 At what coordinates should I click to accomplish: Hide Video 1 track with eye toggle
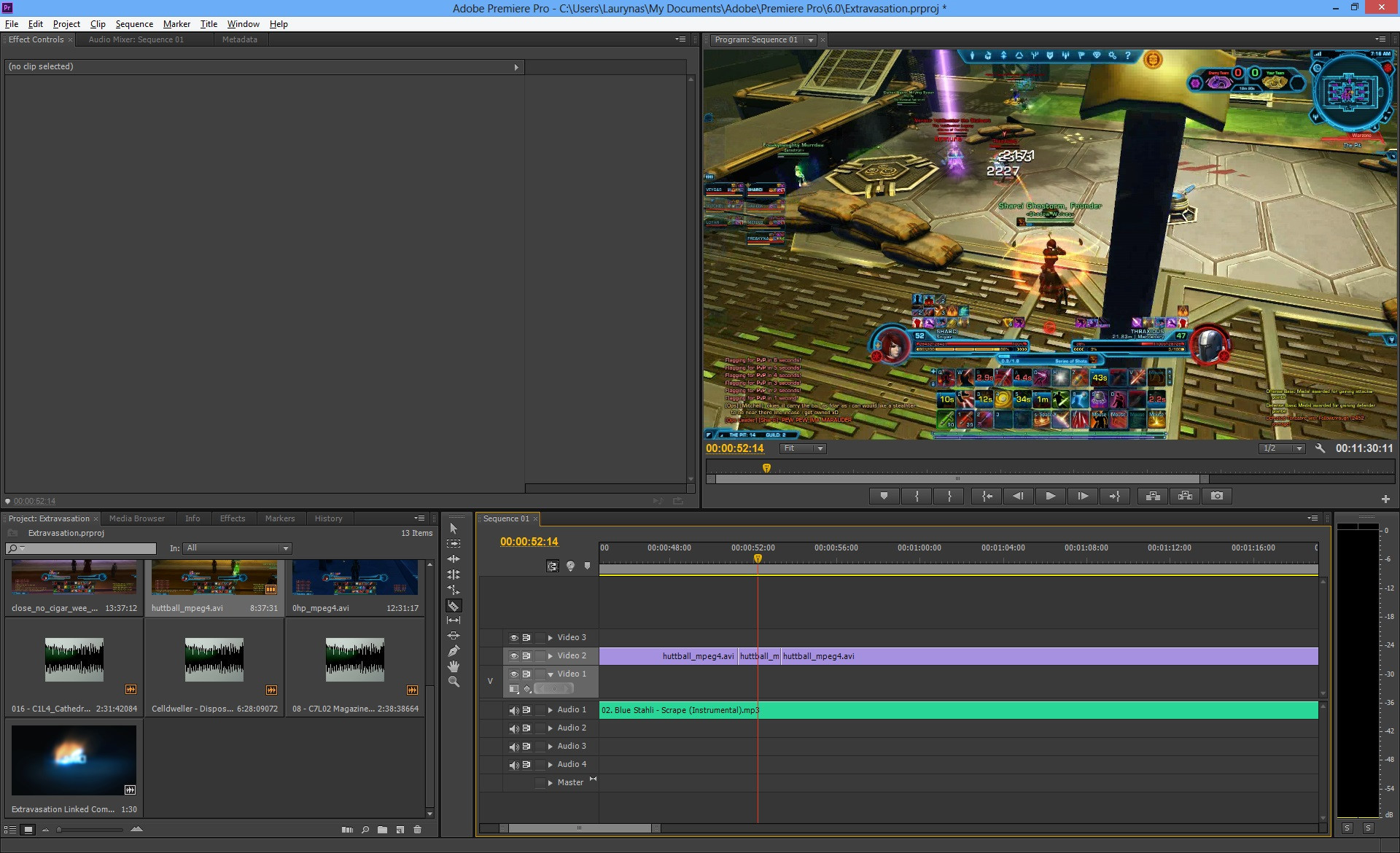513,674
